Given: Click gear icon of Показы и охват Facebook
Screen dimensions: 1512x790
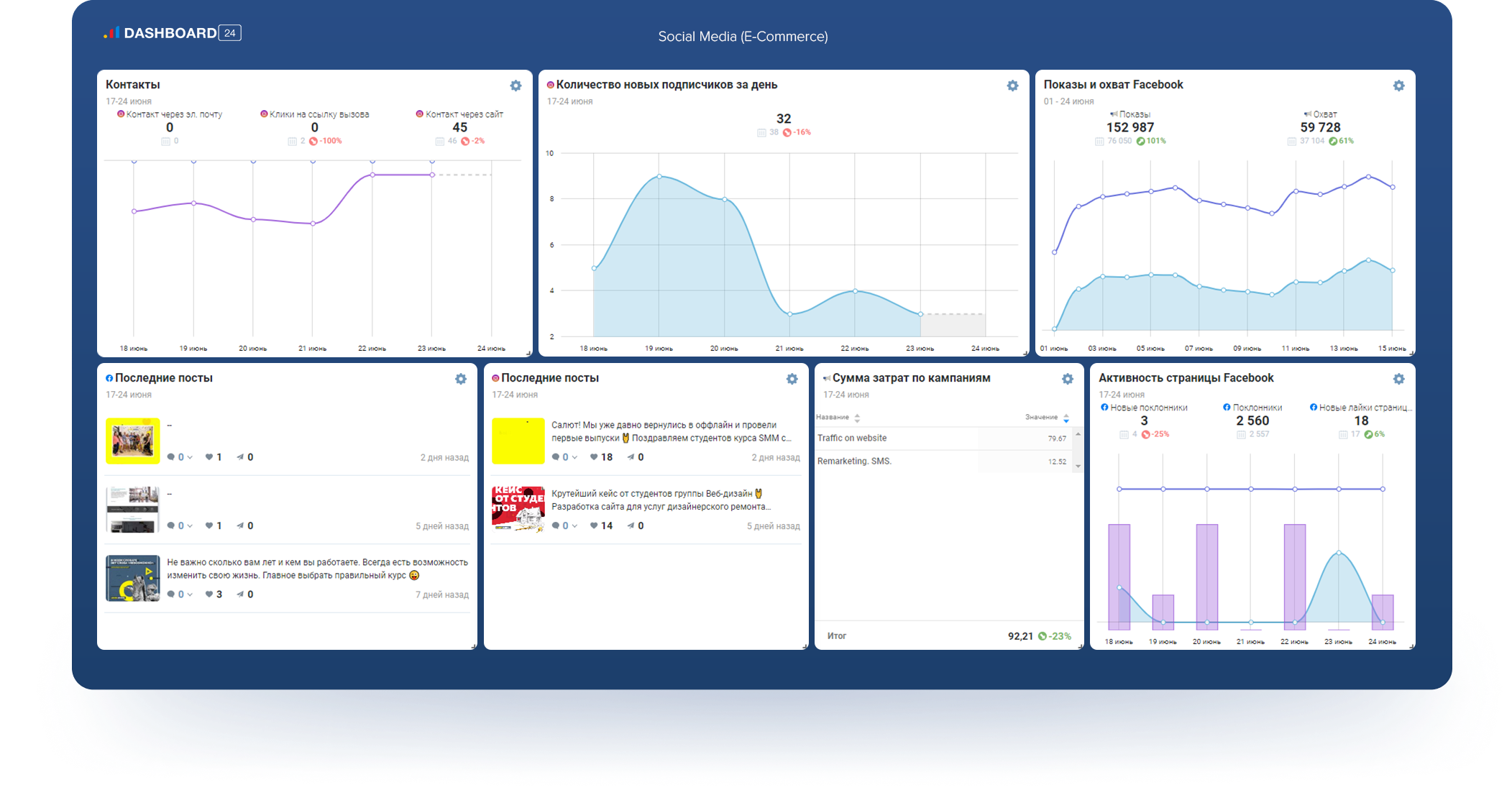Looking at the screenshot, I should tap(1398, 86).
